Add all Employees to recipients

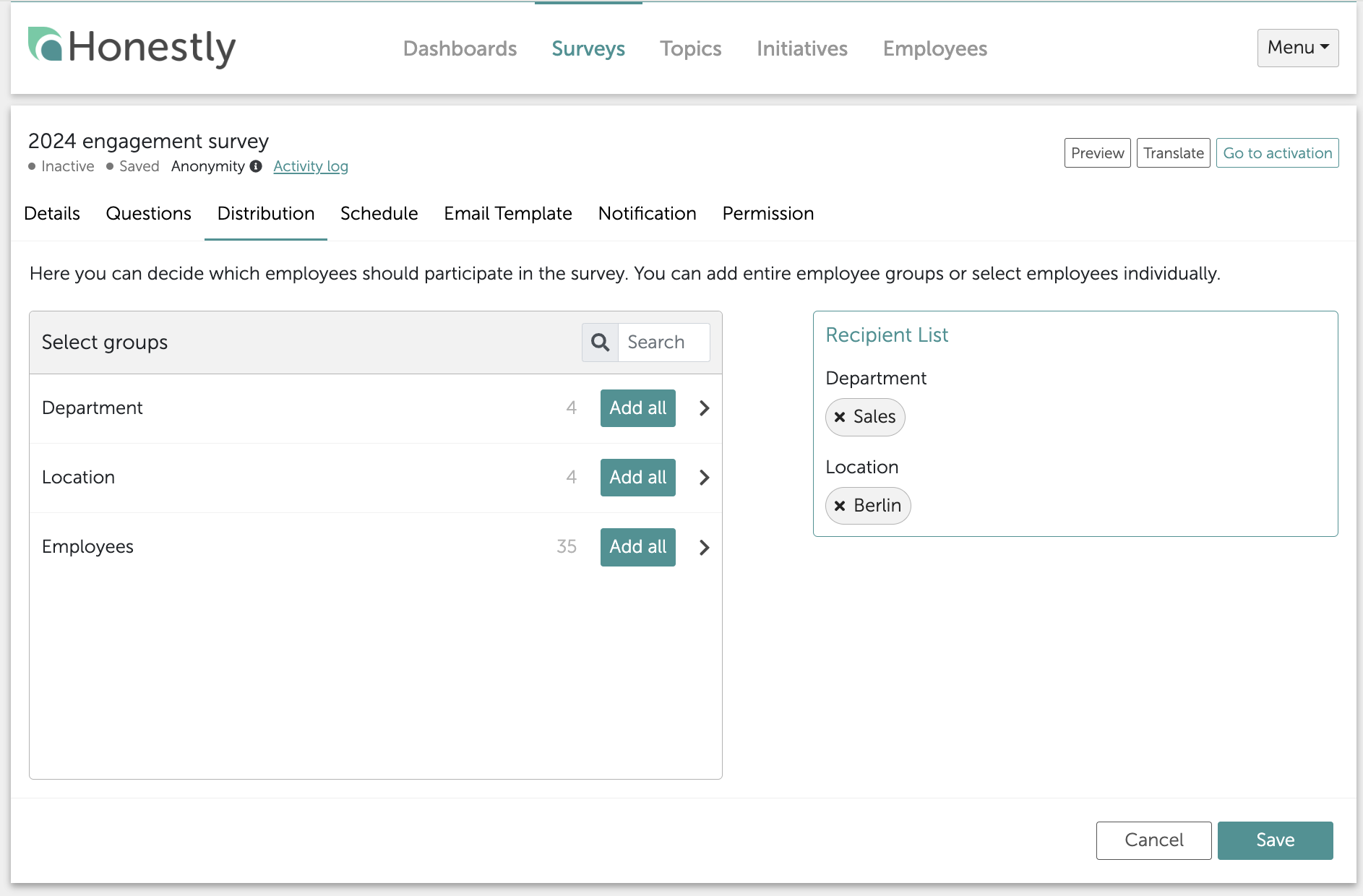coord(637,547)
